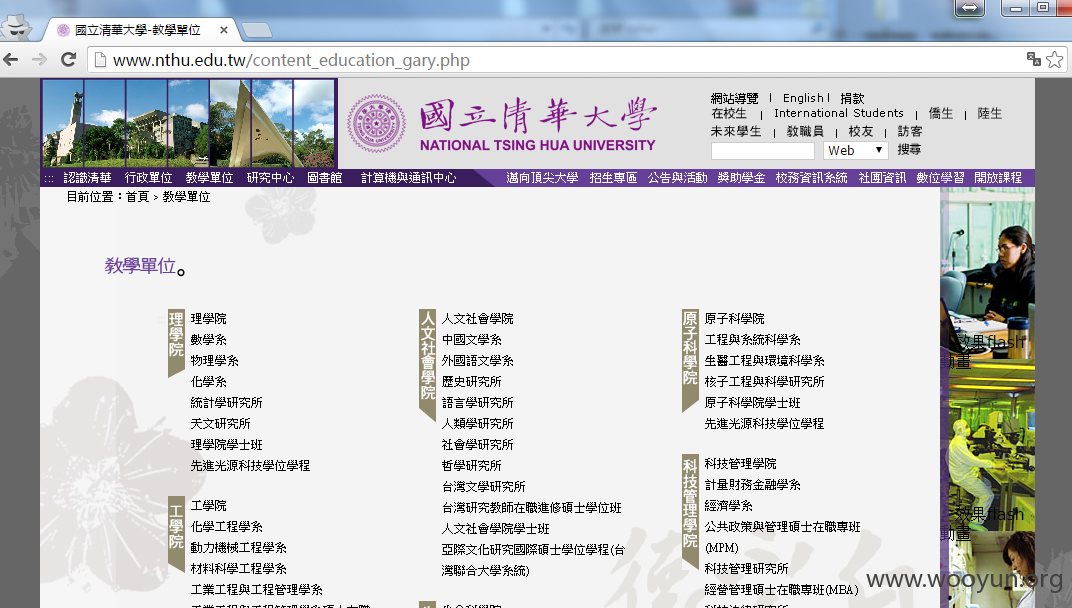Open 計量財務金融學系 link
Screen dimensions: 1072x608
(x=752, y=485)
